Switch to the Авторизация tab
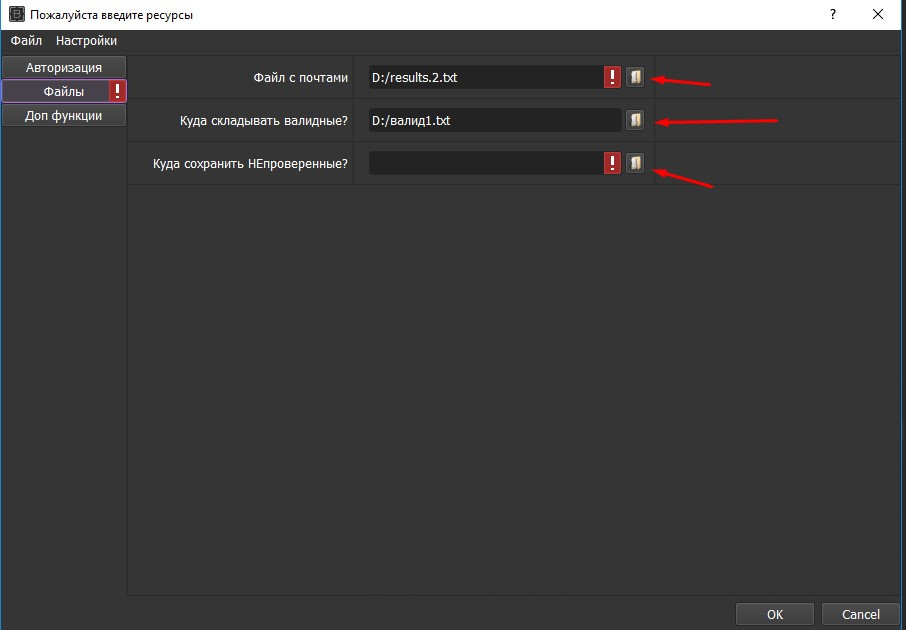 click(x=64, y=67)
